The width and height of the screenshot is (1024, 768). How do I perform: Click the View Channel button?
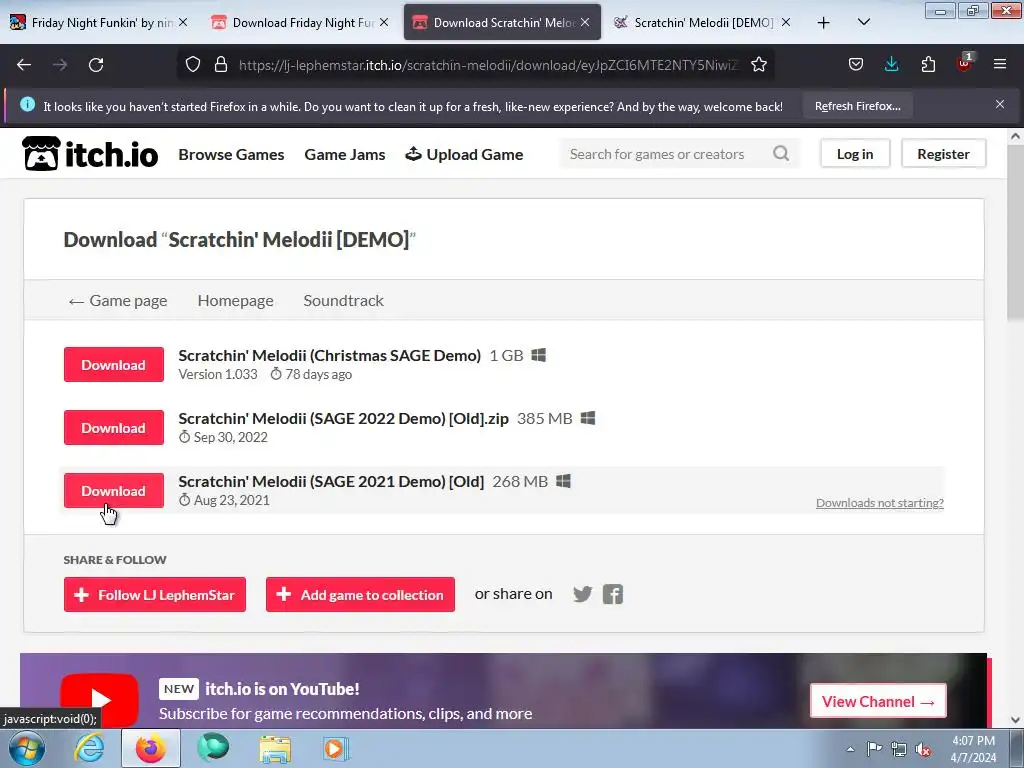coord(878,701)
